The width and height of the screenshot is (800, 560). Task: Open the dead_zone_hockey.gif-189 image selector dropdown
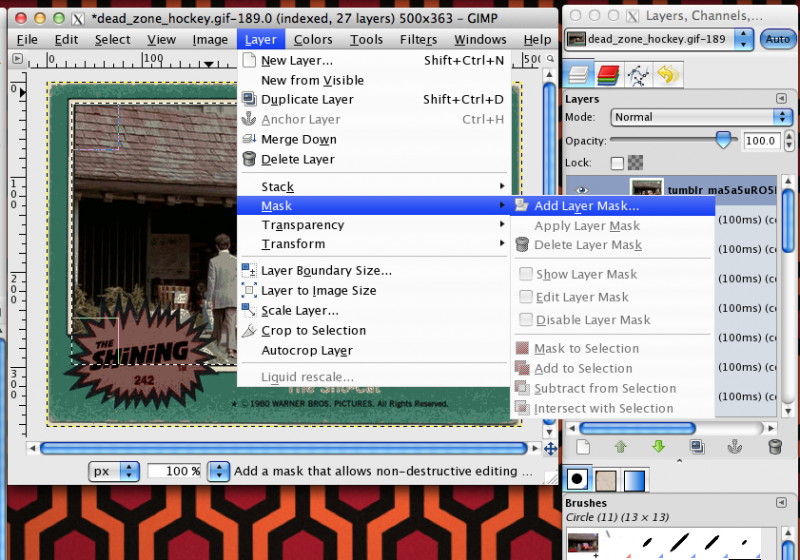pyautogui.click(x=658, y=39)
